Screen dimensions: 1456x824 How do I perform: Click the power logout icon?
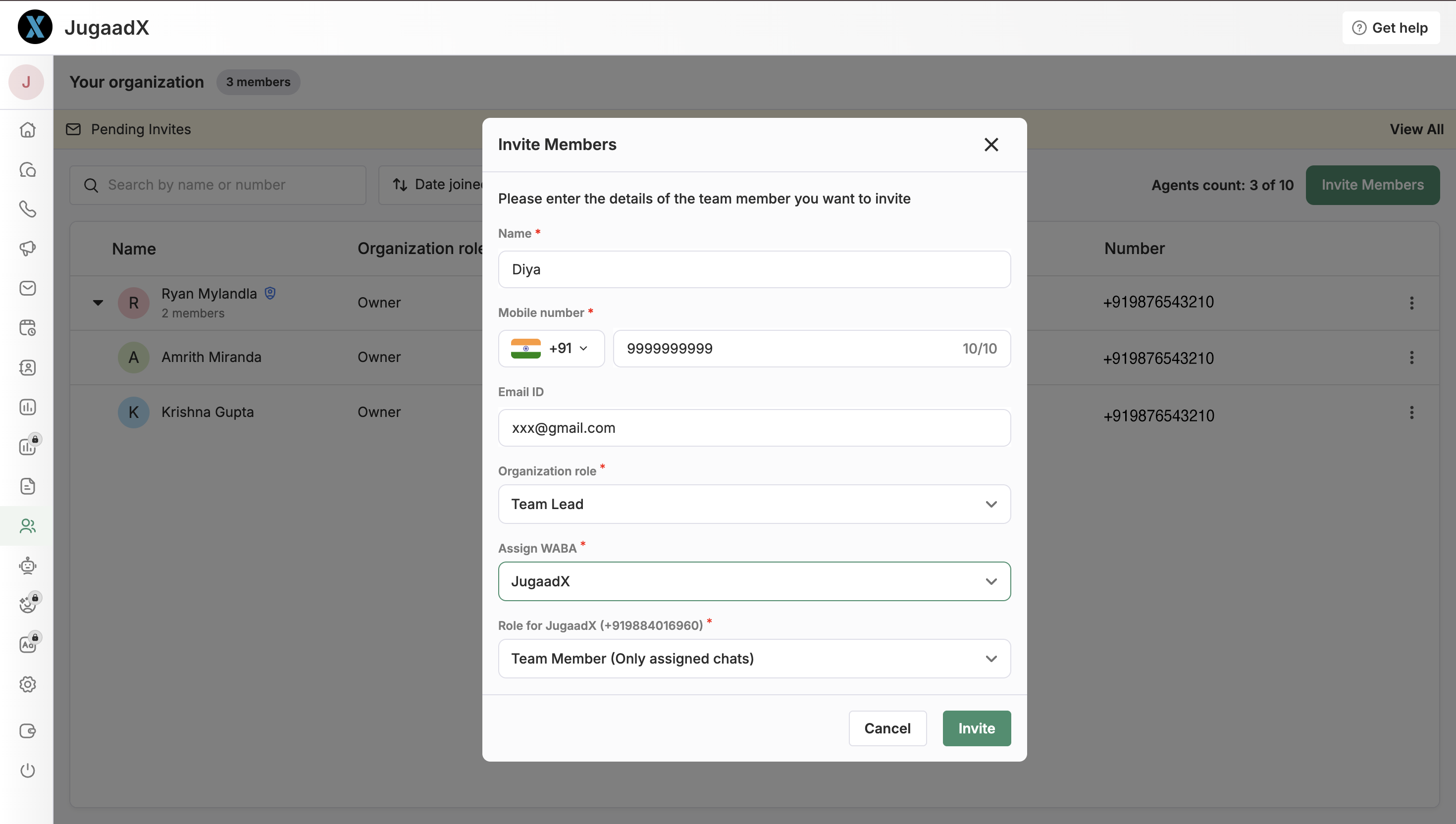[x=27, y=770]
